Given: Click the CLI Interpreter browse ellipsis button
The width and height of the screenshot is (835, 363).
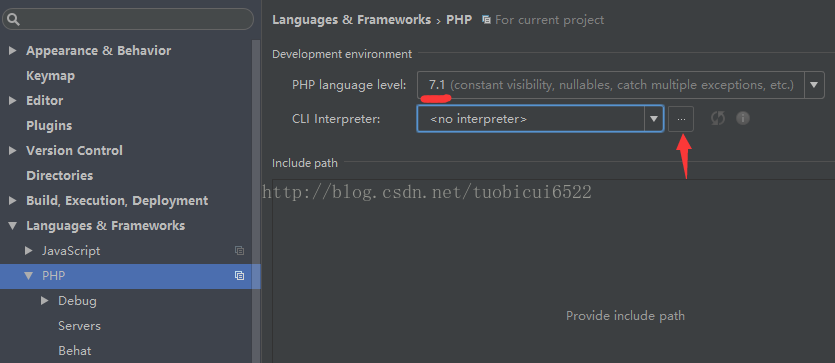Looking at the screenshot, I should tap(681, 119).
